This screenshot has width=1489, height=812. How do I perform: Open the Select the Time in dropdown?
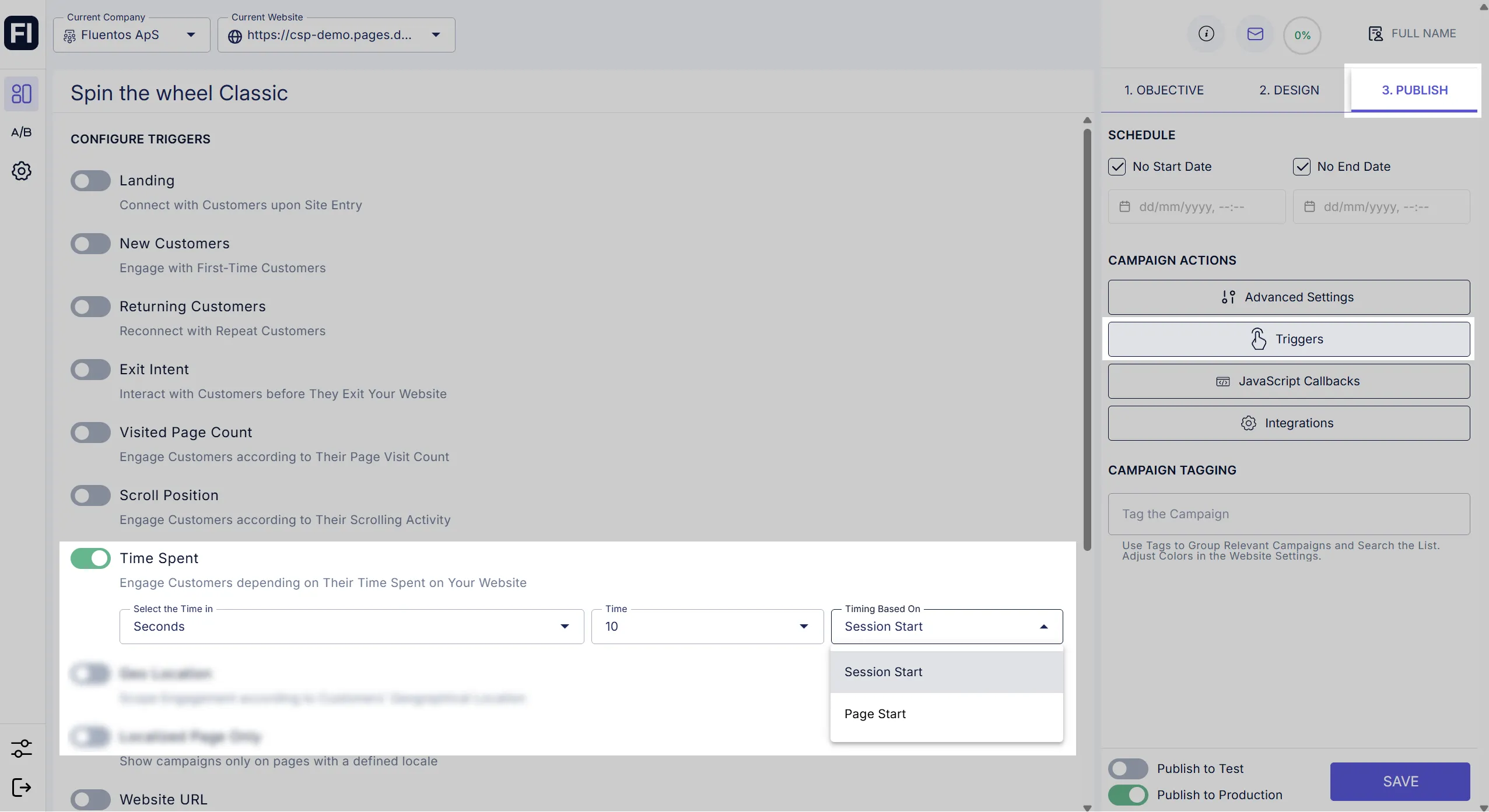[x=351, y=627]
